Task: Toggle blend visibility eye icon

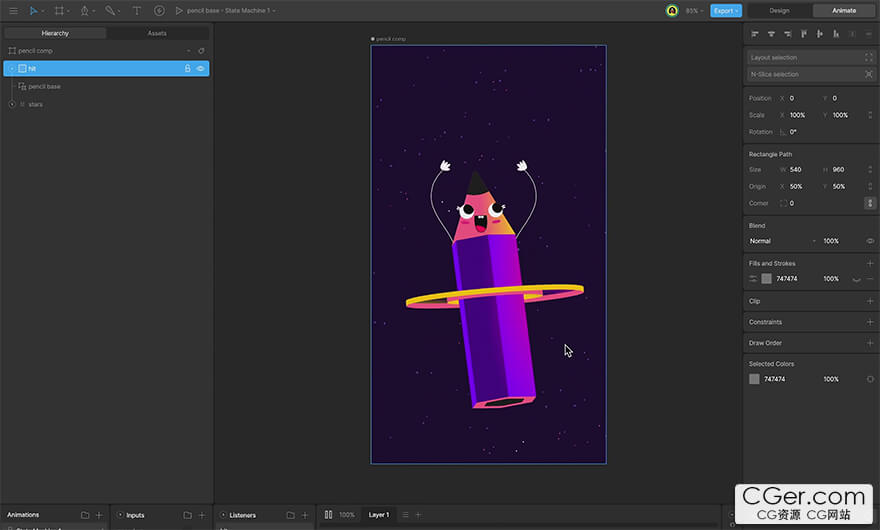Action: tap(870, 241)
